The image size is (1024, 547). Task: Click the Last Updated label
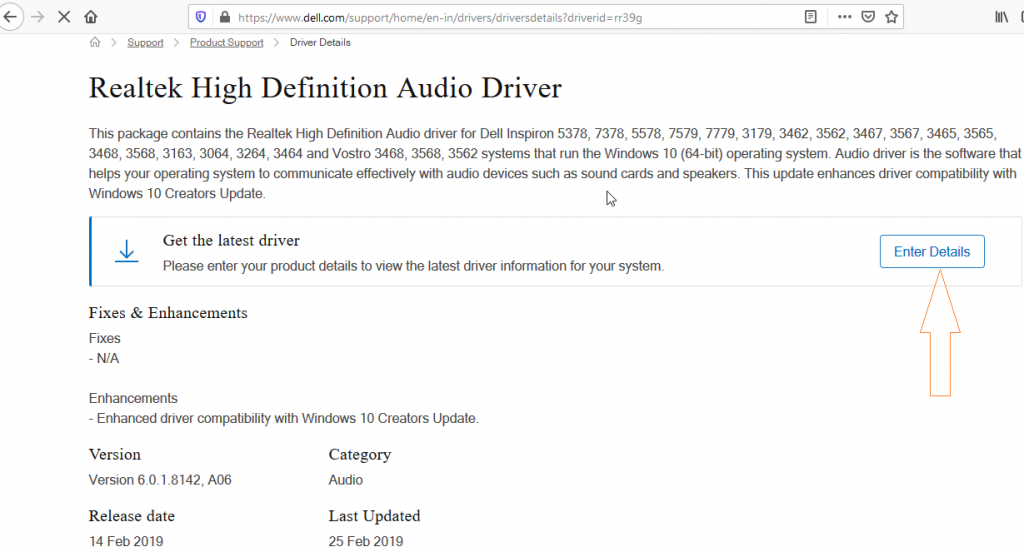coord(374,516)
